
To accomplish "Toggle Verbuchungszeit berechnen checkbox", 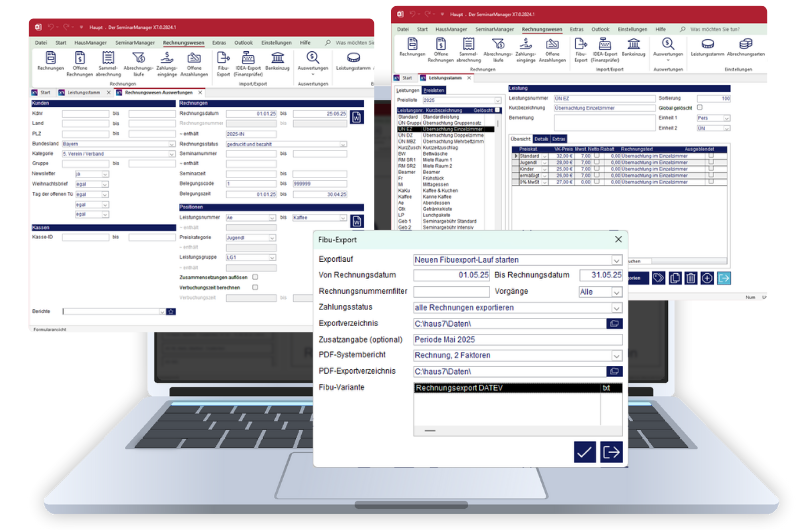I will tap(256, 287).
